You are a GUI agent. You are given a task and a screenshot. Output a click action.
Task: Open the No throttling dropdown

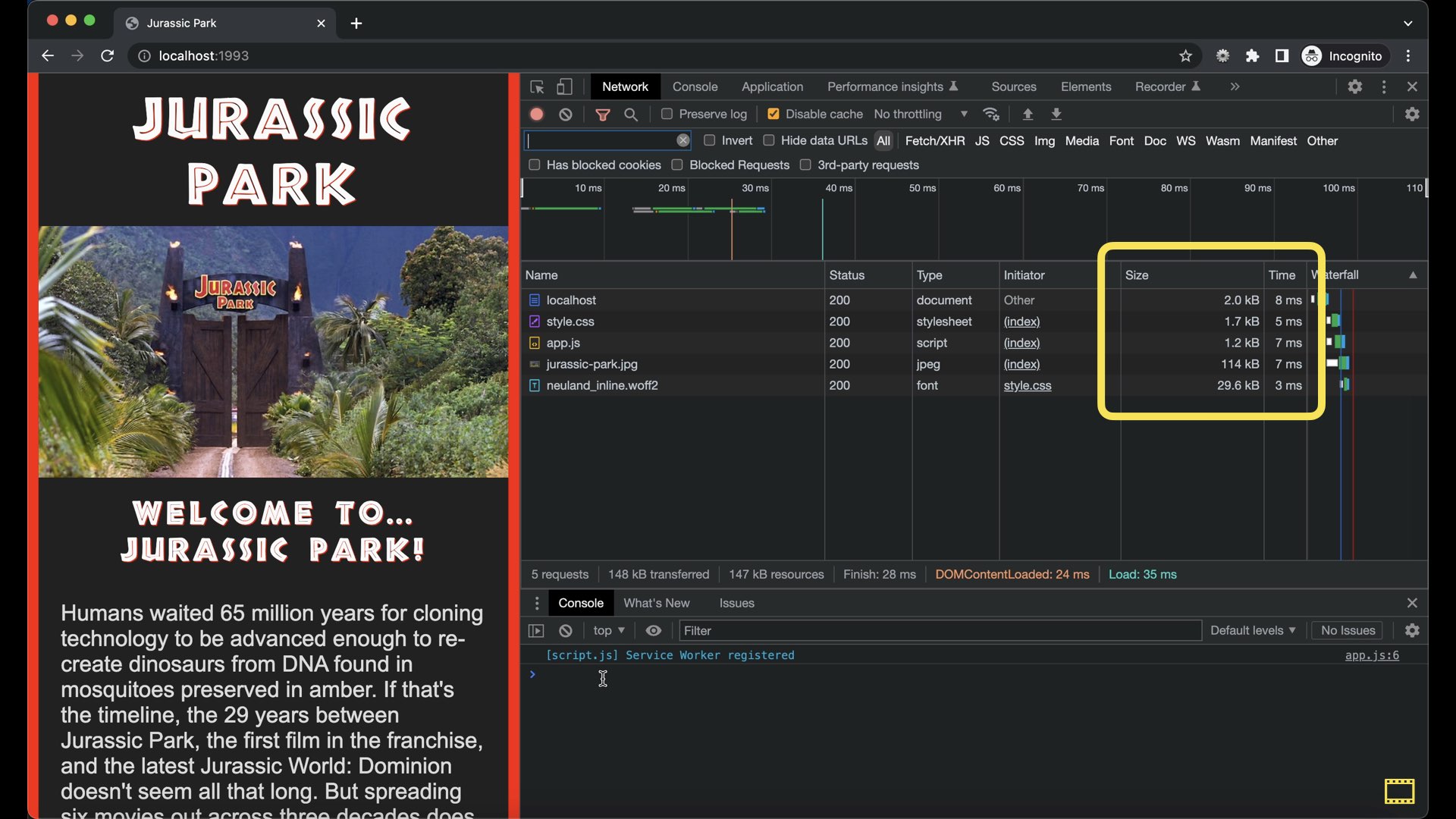click(921, 115)
